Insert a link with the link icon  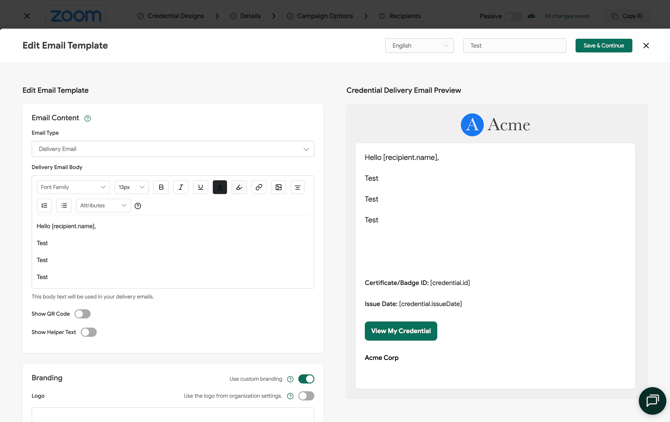click(x=259, y=187)
